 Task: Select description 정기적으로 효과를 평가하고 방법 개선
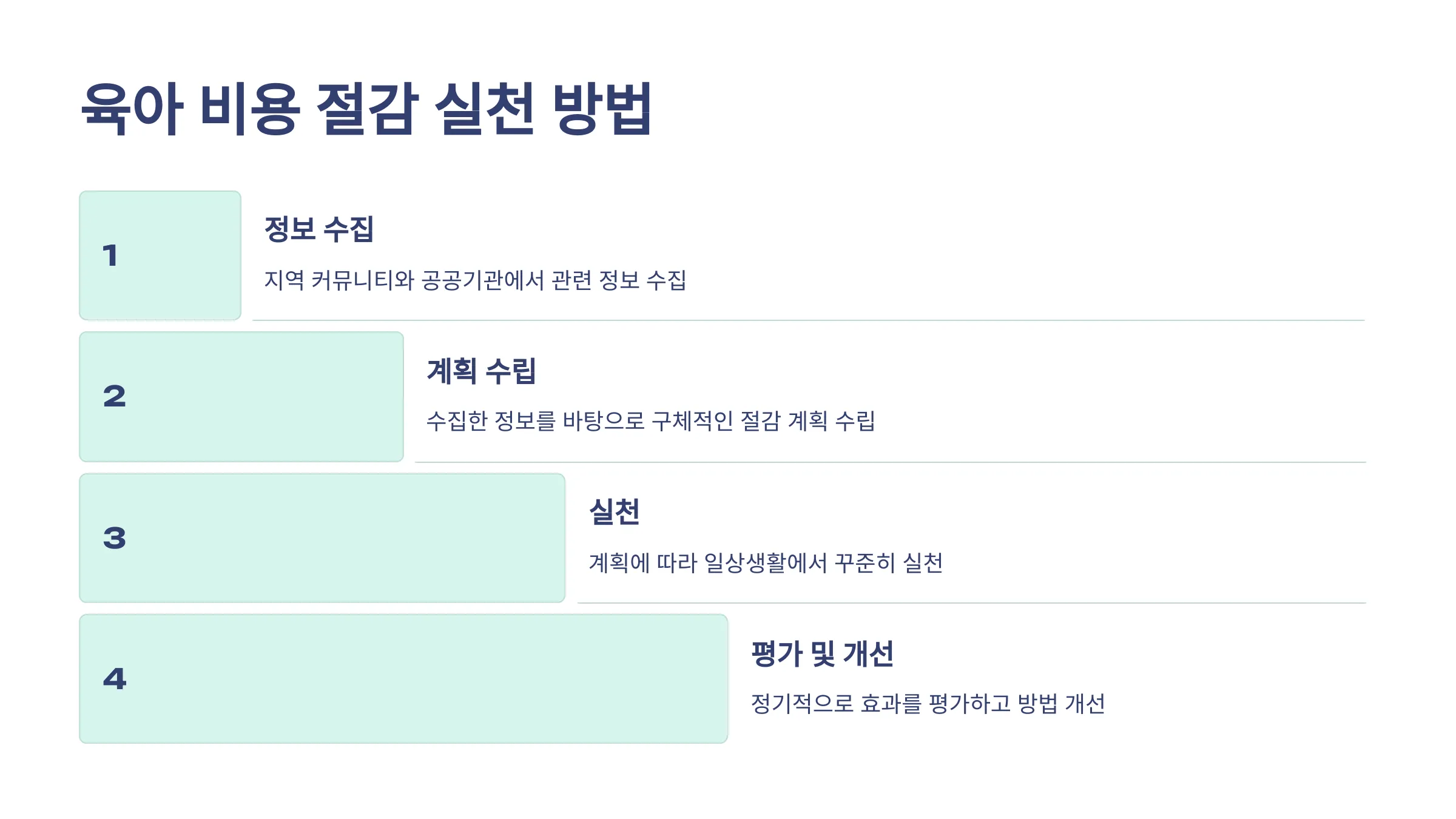[928, 704]
